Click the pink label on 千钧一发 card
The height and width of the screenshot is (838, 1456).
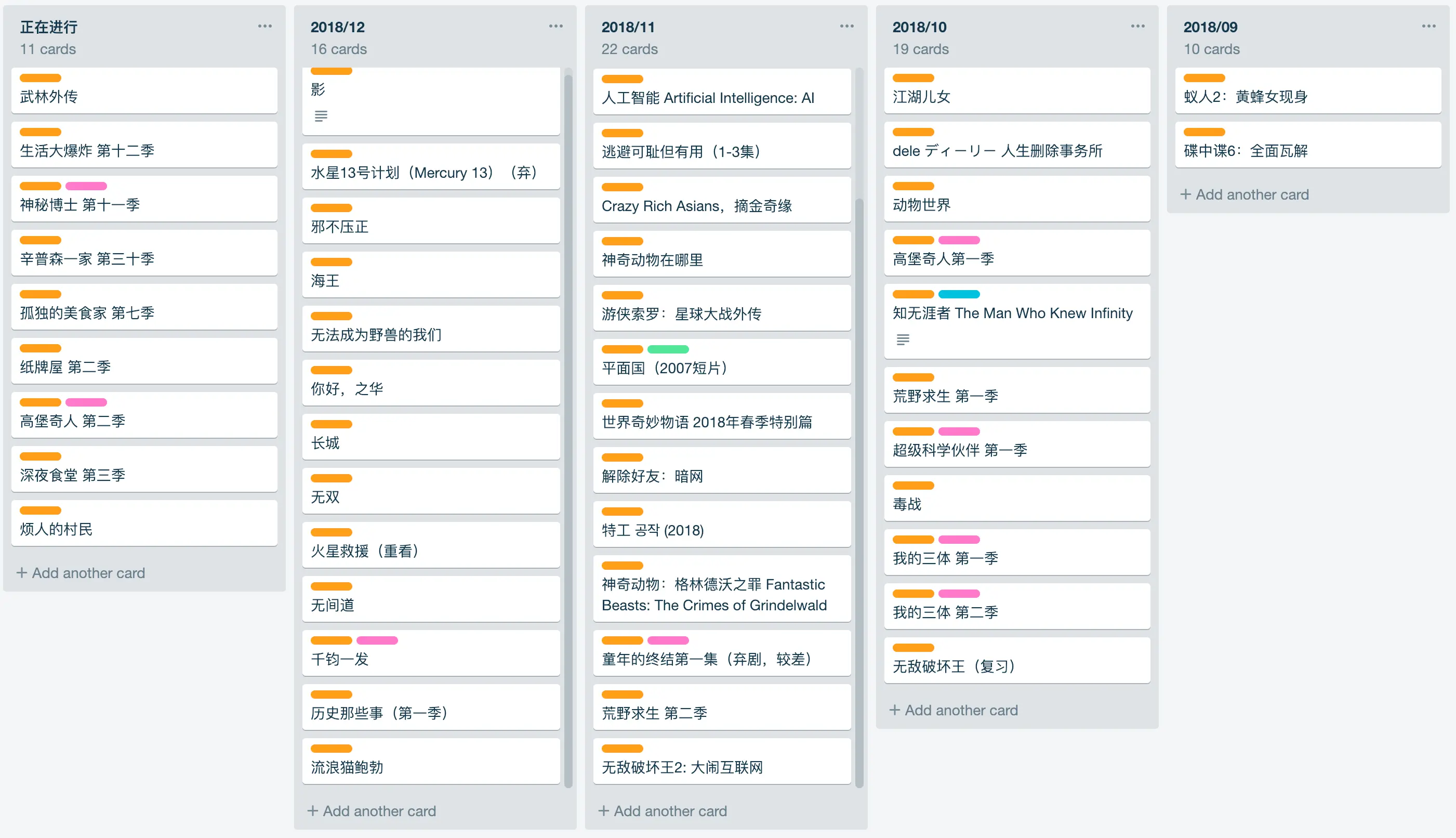click(377, 640)
